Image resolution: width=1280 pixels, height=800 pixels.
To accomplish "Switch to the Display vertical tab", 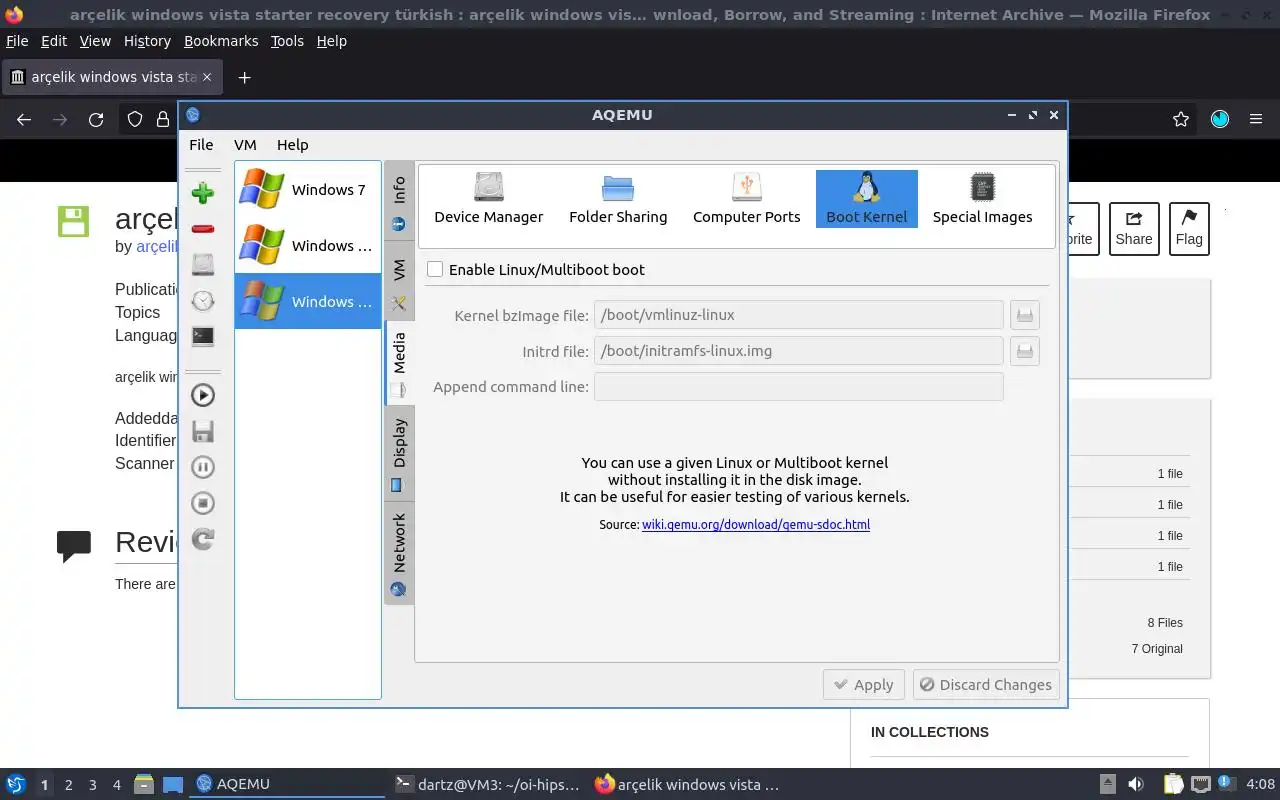I will coord(399,454).
